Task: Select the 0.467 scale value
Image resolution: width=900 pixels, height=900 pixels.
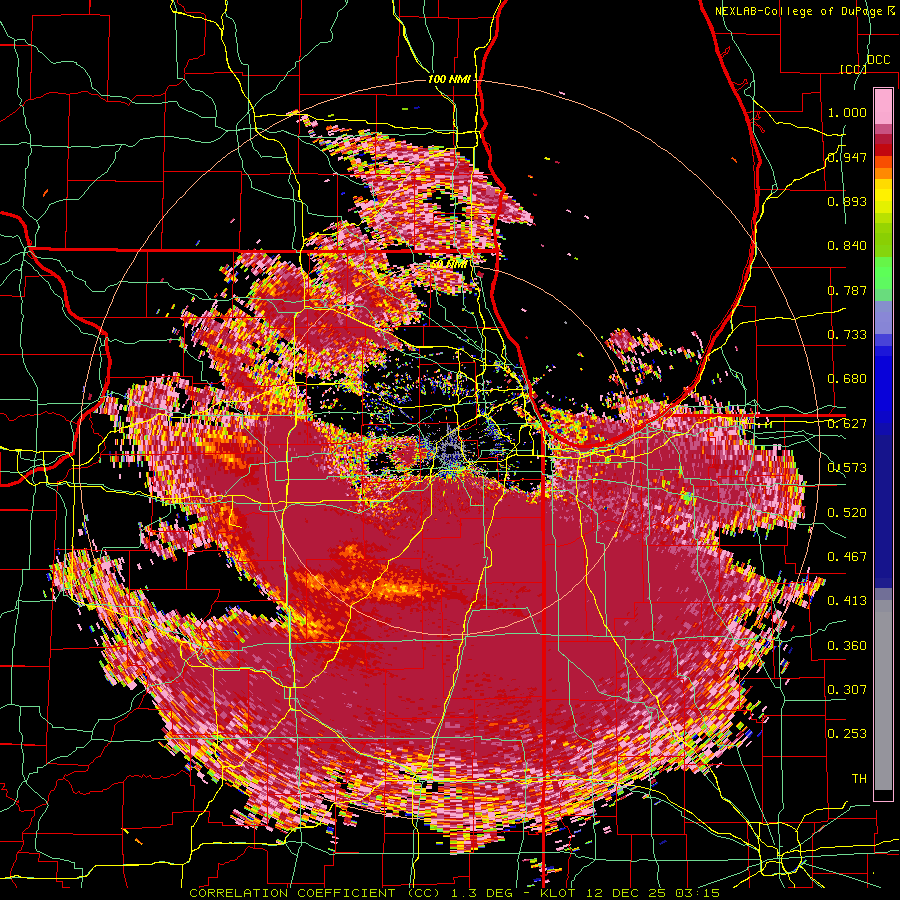Action: click(847, 557)
